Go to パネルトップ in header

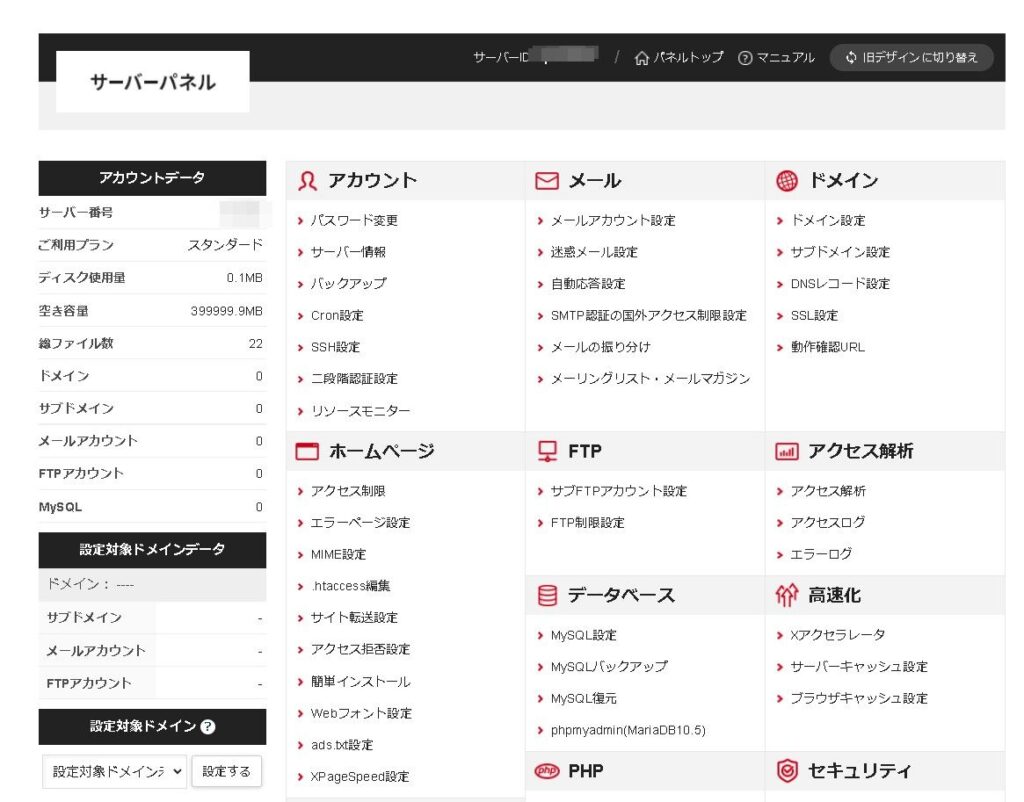pyautogui.click(x=679, y=58)
